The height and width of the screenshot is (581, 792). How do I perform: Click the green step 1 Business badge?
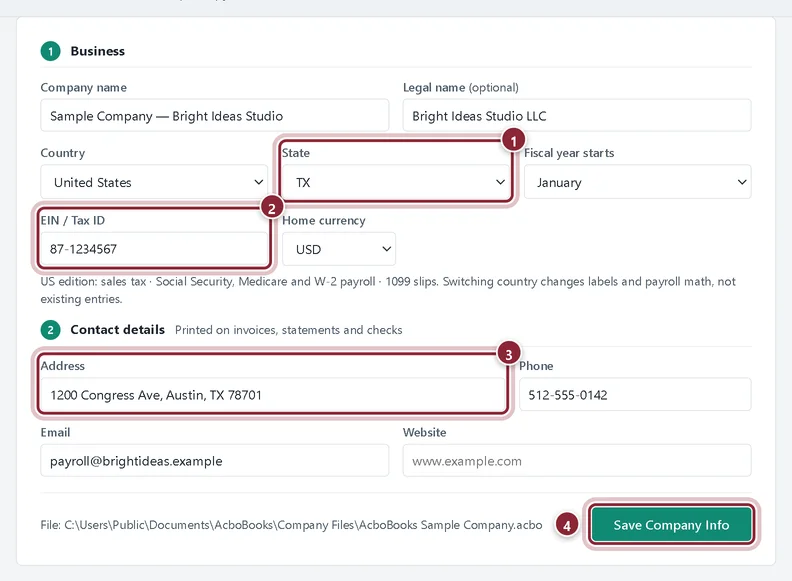point(51,51)
